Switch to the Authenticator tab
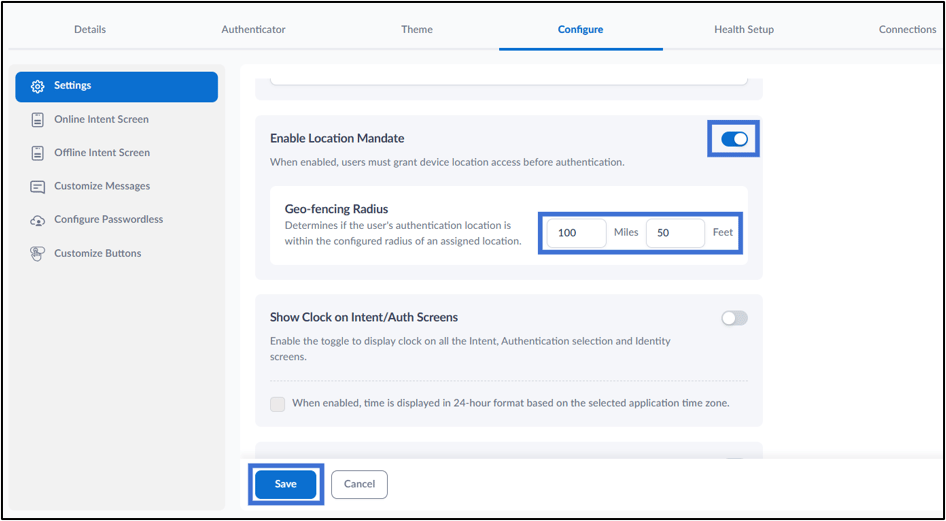Image resolution: width=946 pixels, height=521 pixels. (x=253, y=29)
